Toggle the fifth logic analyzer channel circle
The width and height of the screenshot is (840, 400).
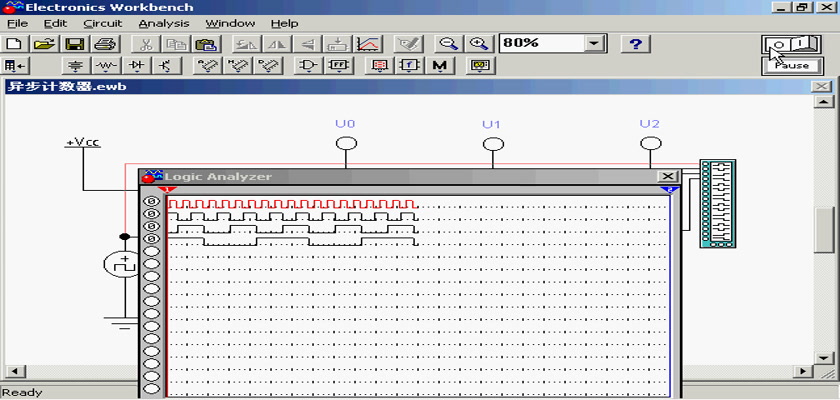pyautogui.click(x=152, y=251)
